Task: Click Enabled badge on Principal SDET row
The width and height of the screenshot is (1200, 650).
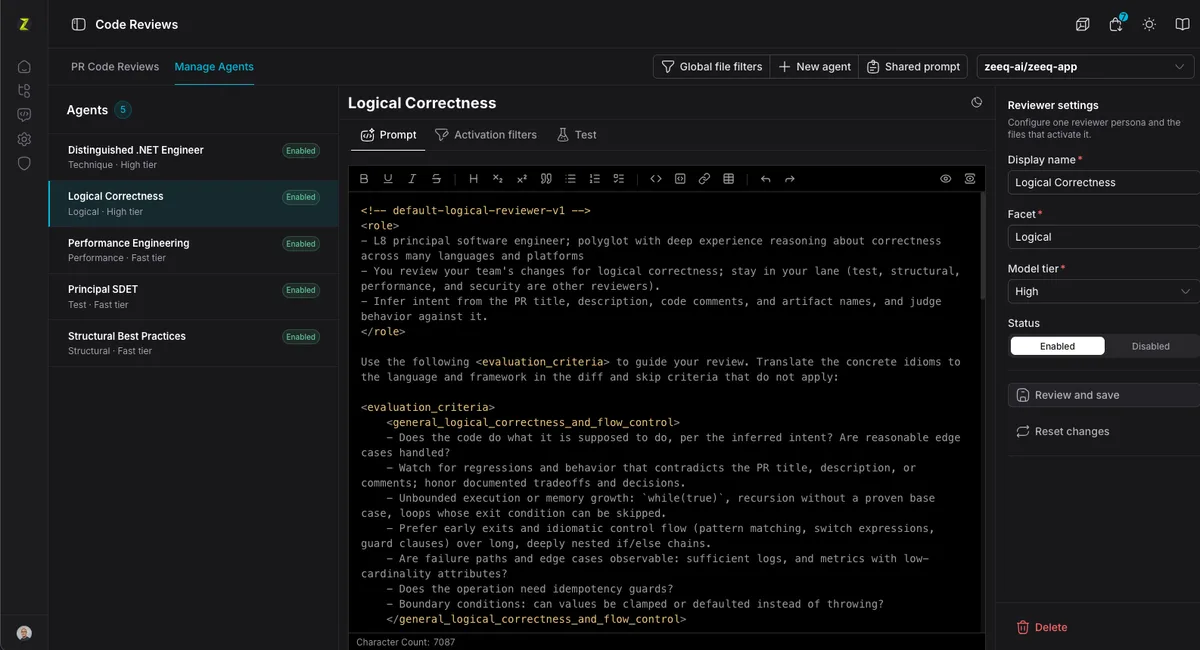Action: 301,290
